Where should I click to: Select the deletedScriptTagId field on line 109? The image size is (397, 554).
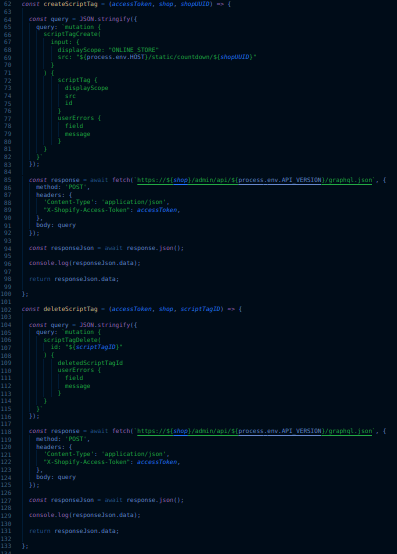[x=90, y=363]
